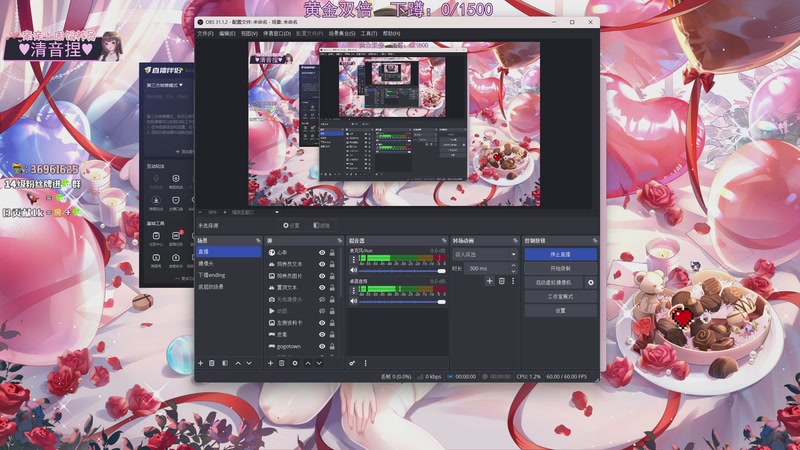The image size is (800, 450).
Task: Click the 开始录制 start recording button
Action: [x=560, y=268]
